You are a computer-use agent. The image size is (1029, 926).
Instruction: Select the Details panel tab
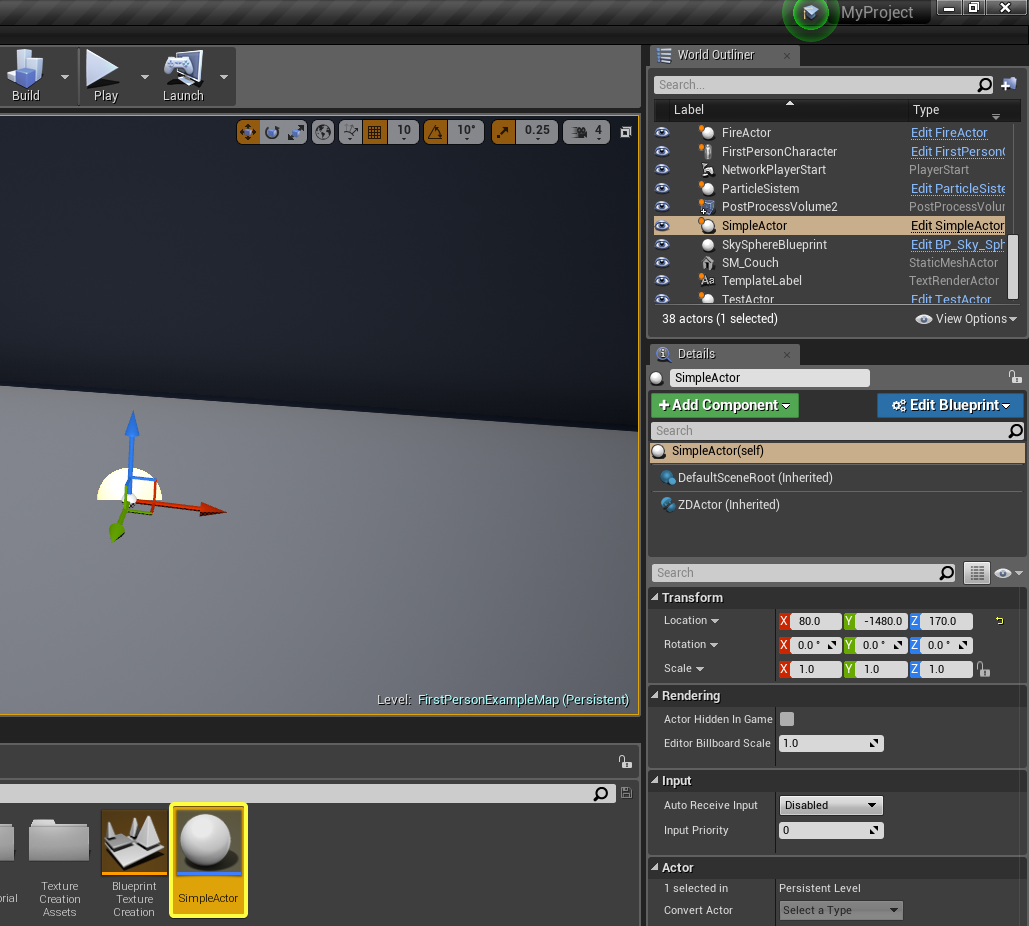[x=696, y=354]
